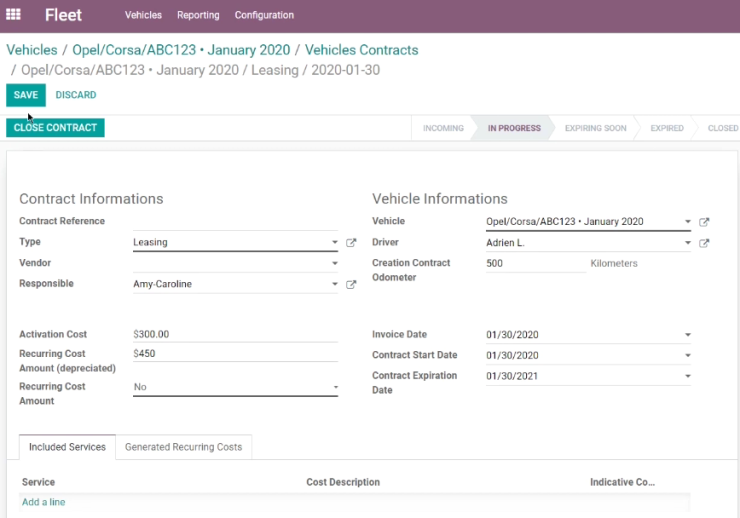Open the Contract Expiration Date picker arrow
Viewport: 740px width, 518px height.
tap(688, 376)
